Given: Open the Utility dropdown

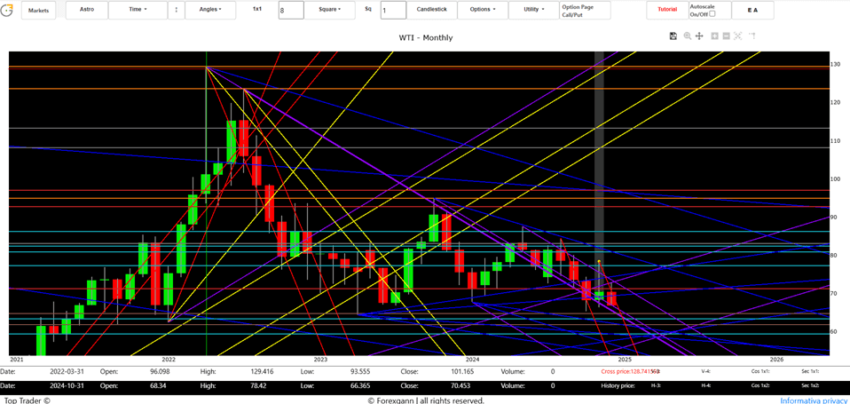Looking at the screenshot, I should tap(533, 10).
